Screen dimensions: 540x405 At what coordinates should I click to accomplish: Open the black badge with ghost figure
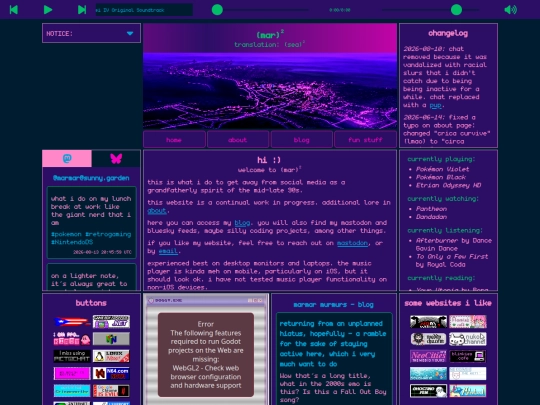(x=428, y=391)
